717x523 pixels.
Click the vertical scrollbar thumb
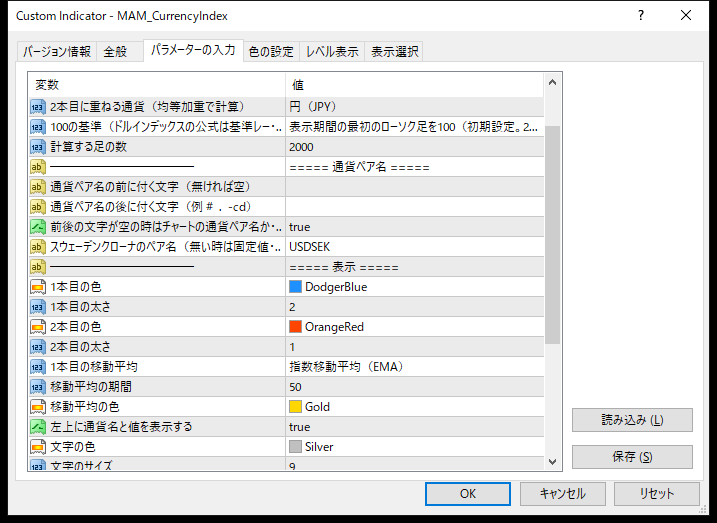(552, 235)
